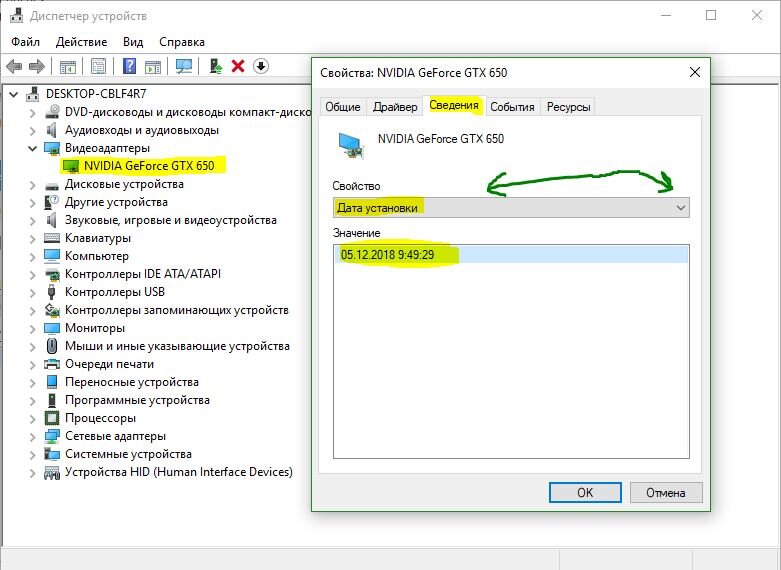This screenshot has width=781, height=570.
Task: Click the circled down-arrow Disable device icon
Action: [261, 66]
